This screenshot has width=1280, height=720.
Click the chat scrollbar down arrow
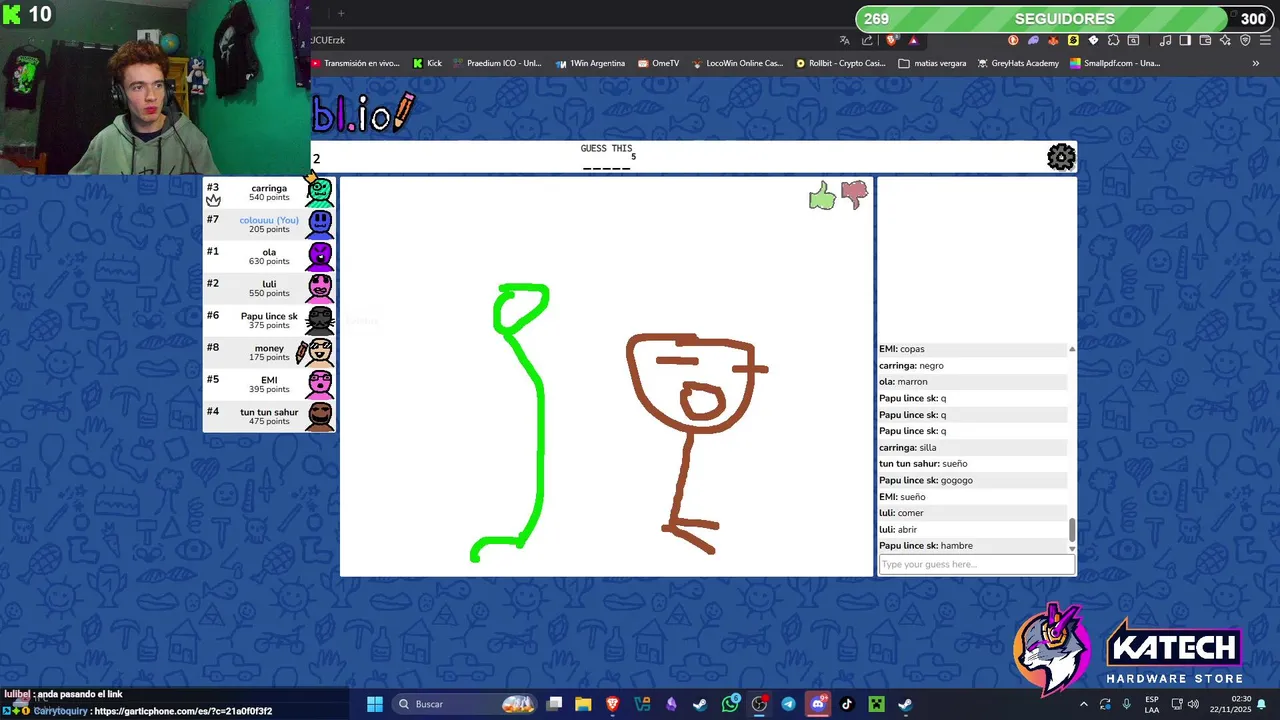pos(1072,548)
